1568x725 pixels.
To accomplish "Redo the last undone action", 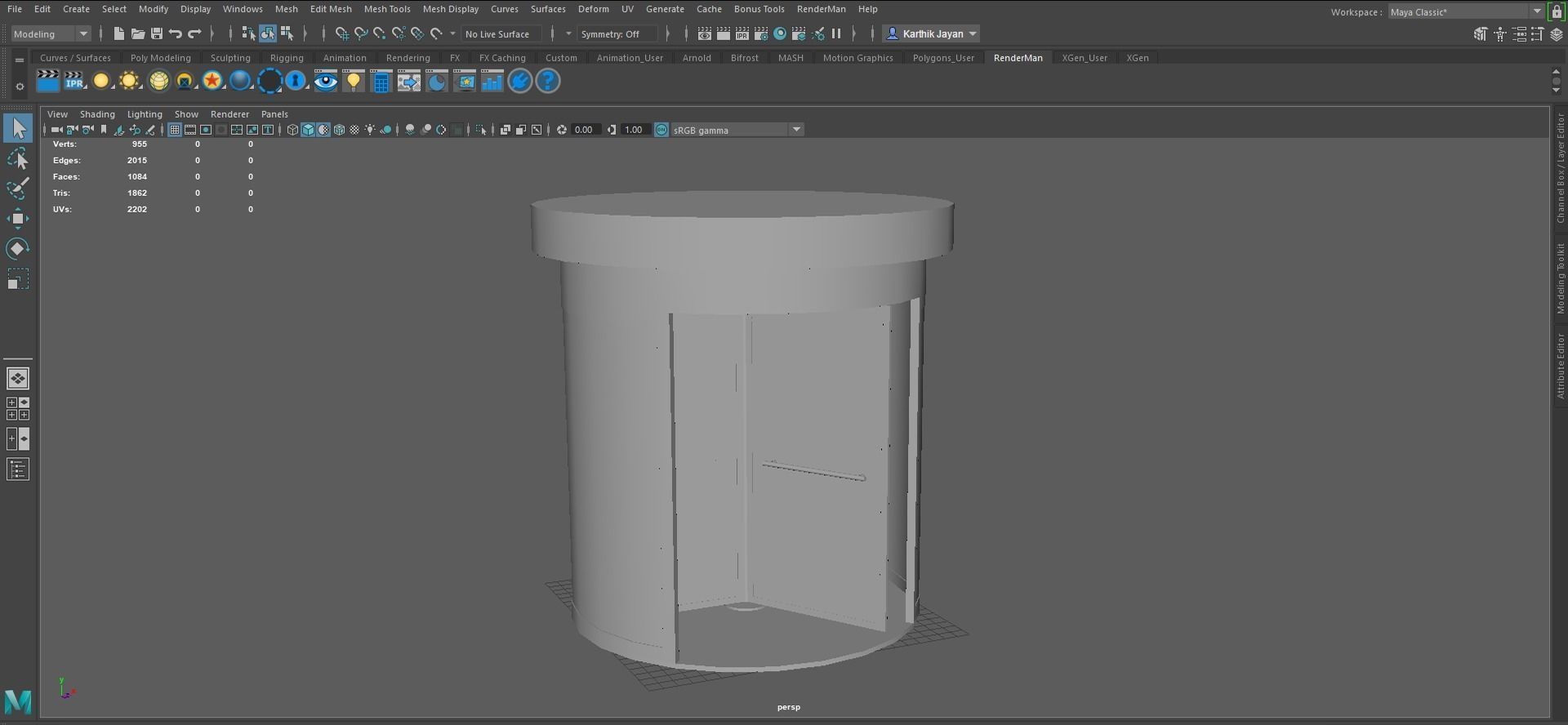I will [x=194, y=33].
